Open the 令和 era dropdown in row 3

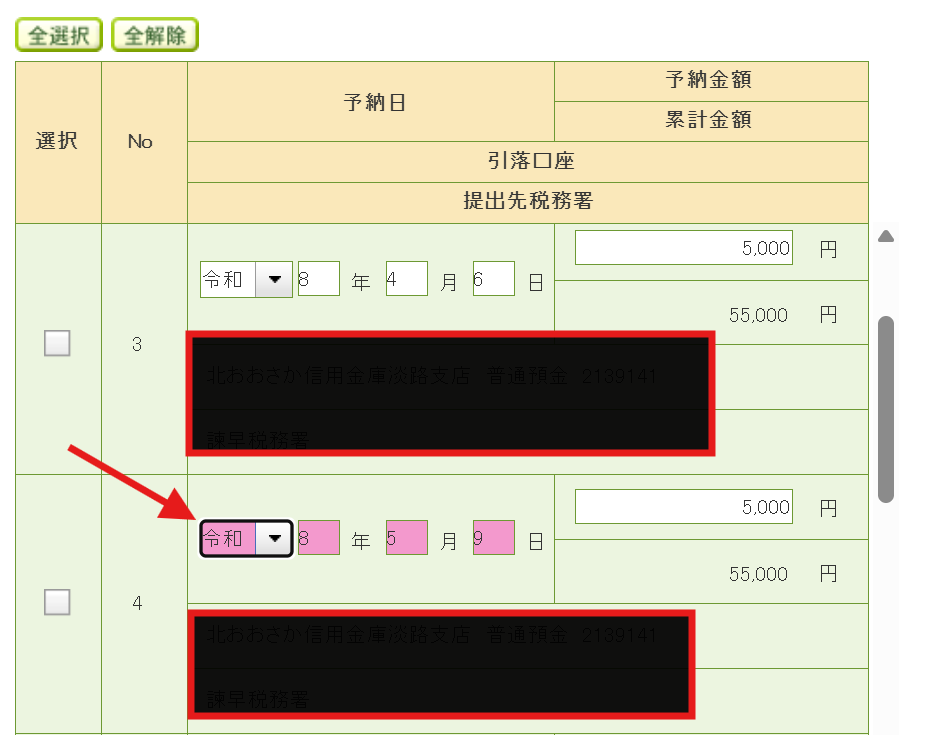pyautogui.click(x=246, y=280)
